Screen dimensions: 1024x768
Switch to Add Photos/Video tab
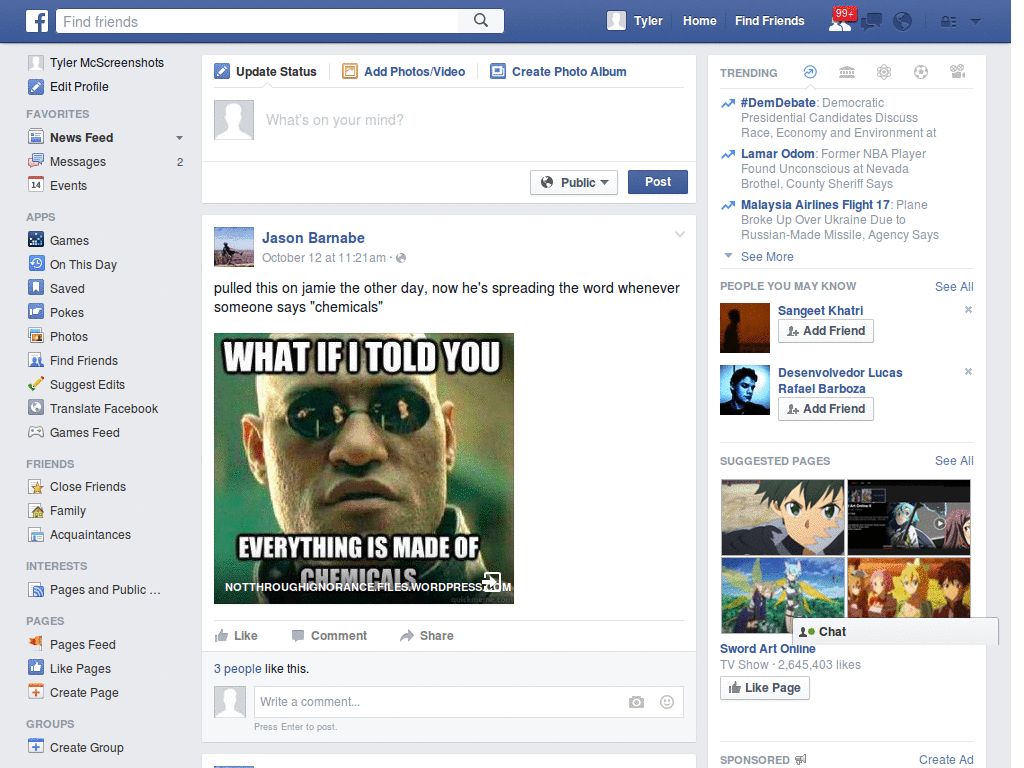pyautogui.click(x=404, y=72)
